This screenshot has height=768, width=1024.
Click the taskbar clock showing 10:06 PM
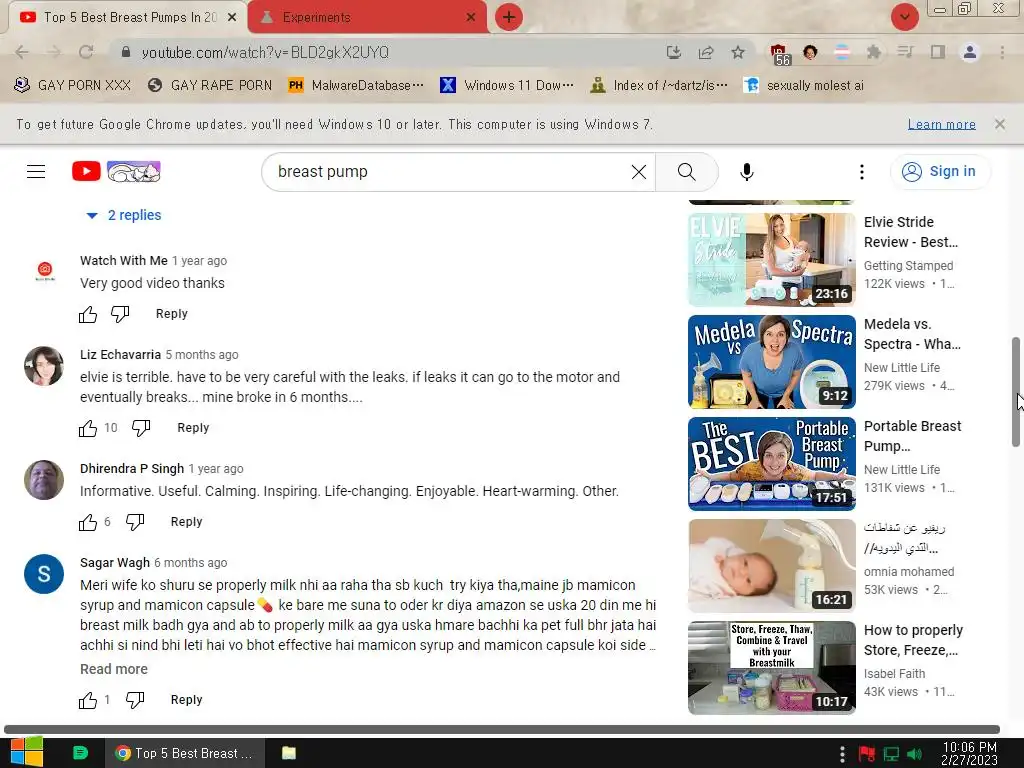pyautogui.click(x=970, y=754)
